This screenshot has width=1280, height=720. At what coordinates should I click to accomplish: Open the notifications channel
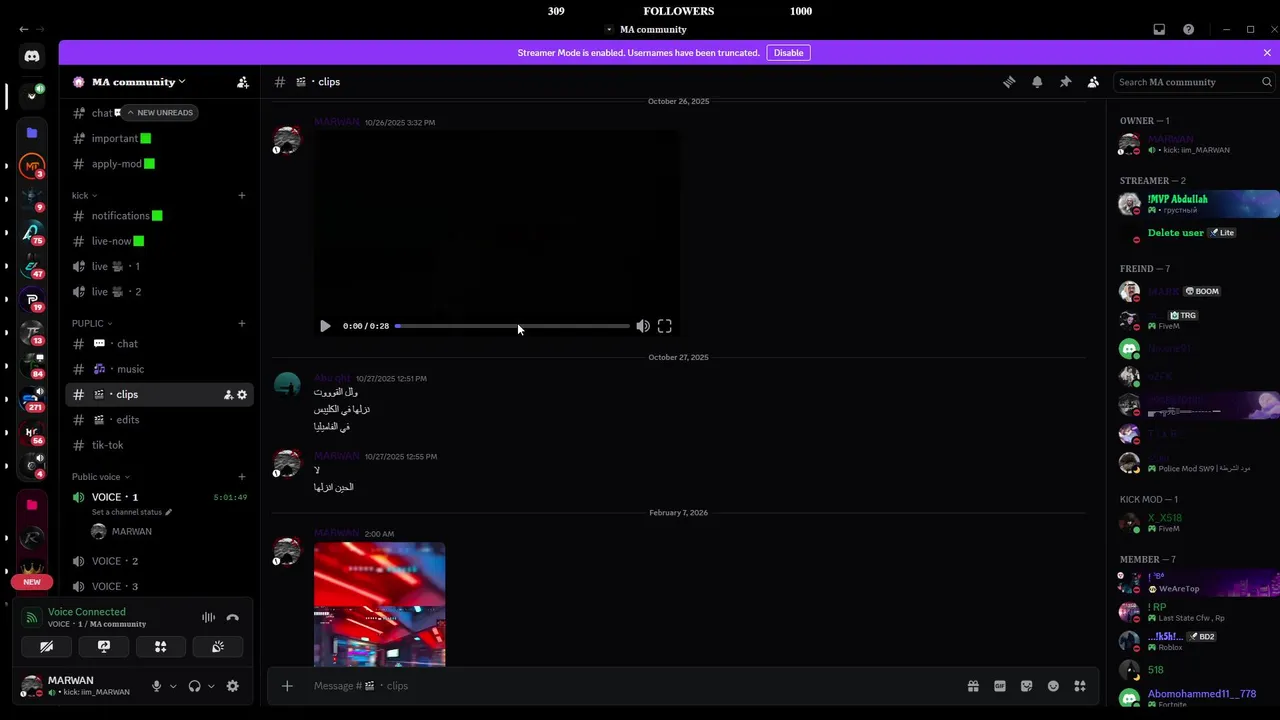point(159,216)
